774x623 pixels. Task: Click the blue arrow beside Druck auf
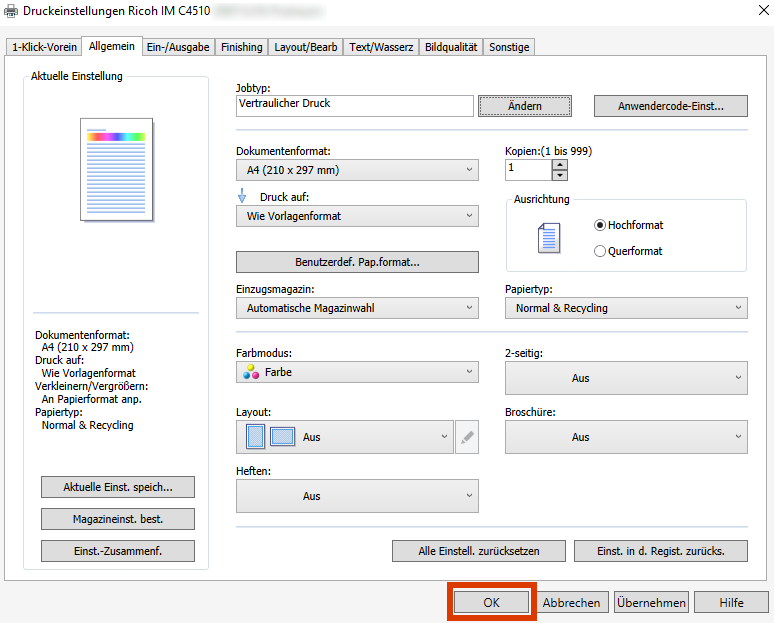242,195
